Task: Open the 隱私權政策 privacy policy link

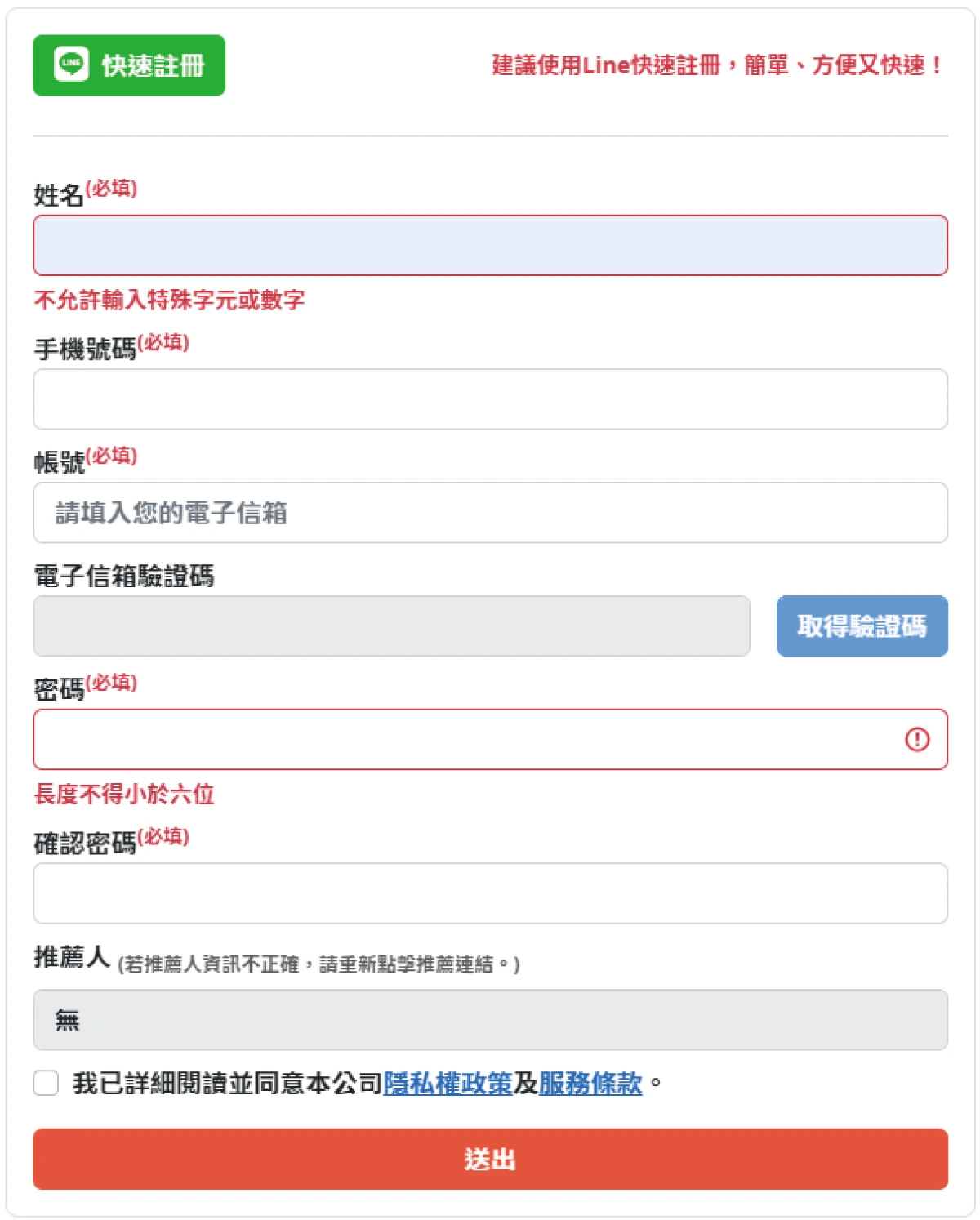Action: [x=448, y=1084]
